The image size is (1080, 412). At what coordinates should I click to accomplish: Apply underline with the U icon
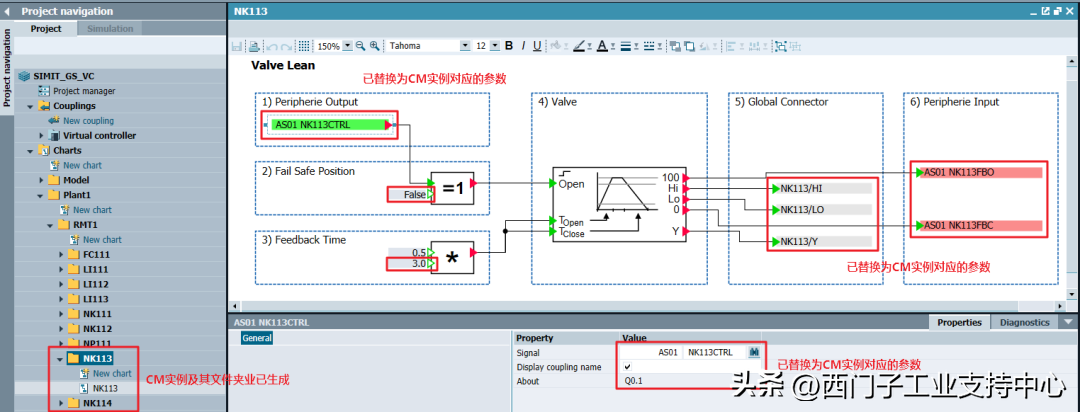click(x=537, y=46)
